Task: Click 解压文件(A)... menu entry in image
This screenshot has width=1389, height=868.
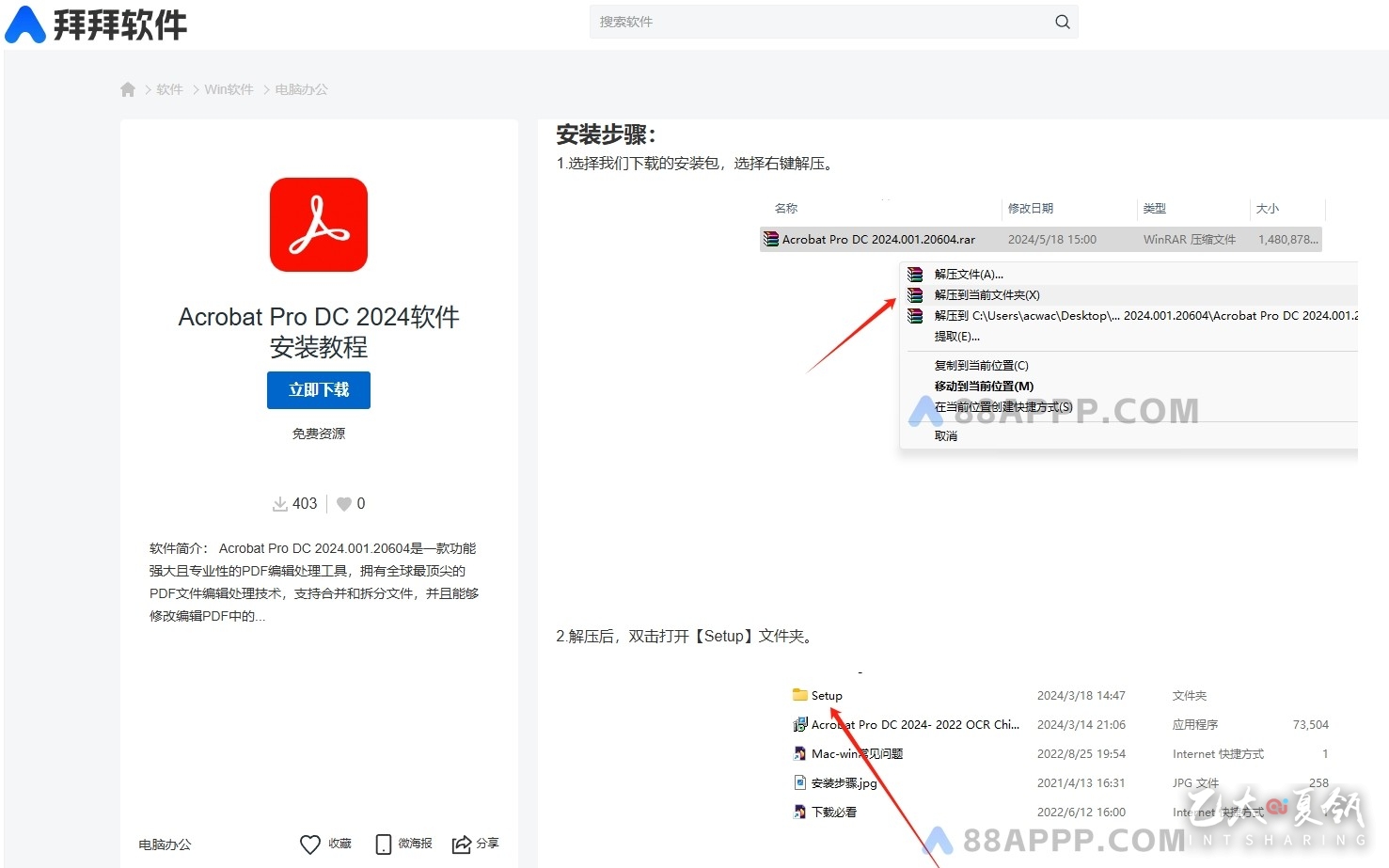Action: coord(968,275)
